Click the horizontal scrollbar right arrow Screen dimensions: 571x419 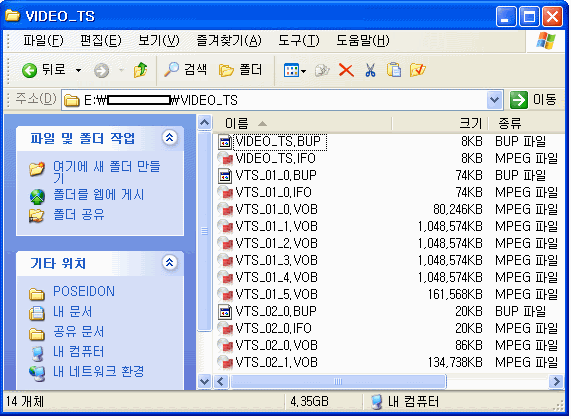pyautogui.click(x=556, y=382)
